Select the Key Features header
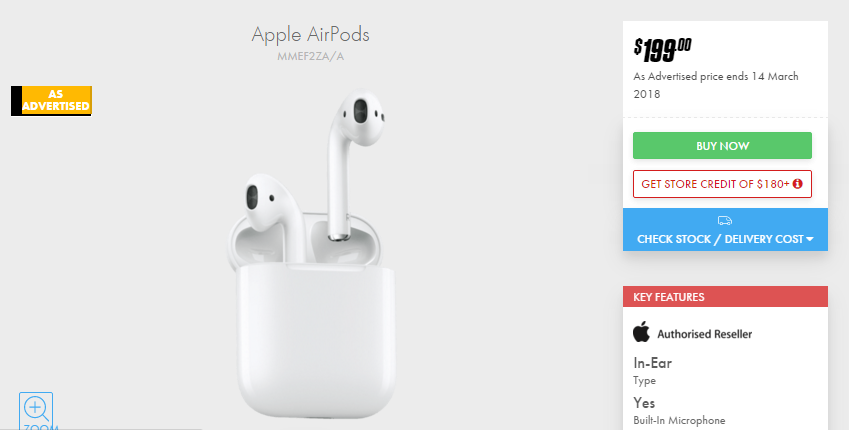The image size is (849, 430). tap(725, 296)
